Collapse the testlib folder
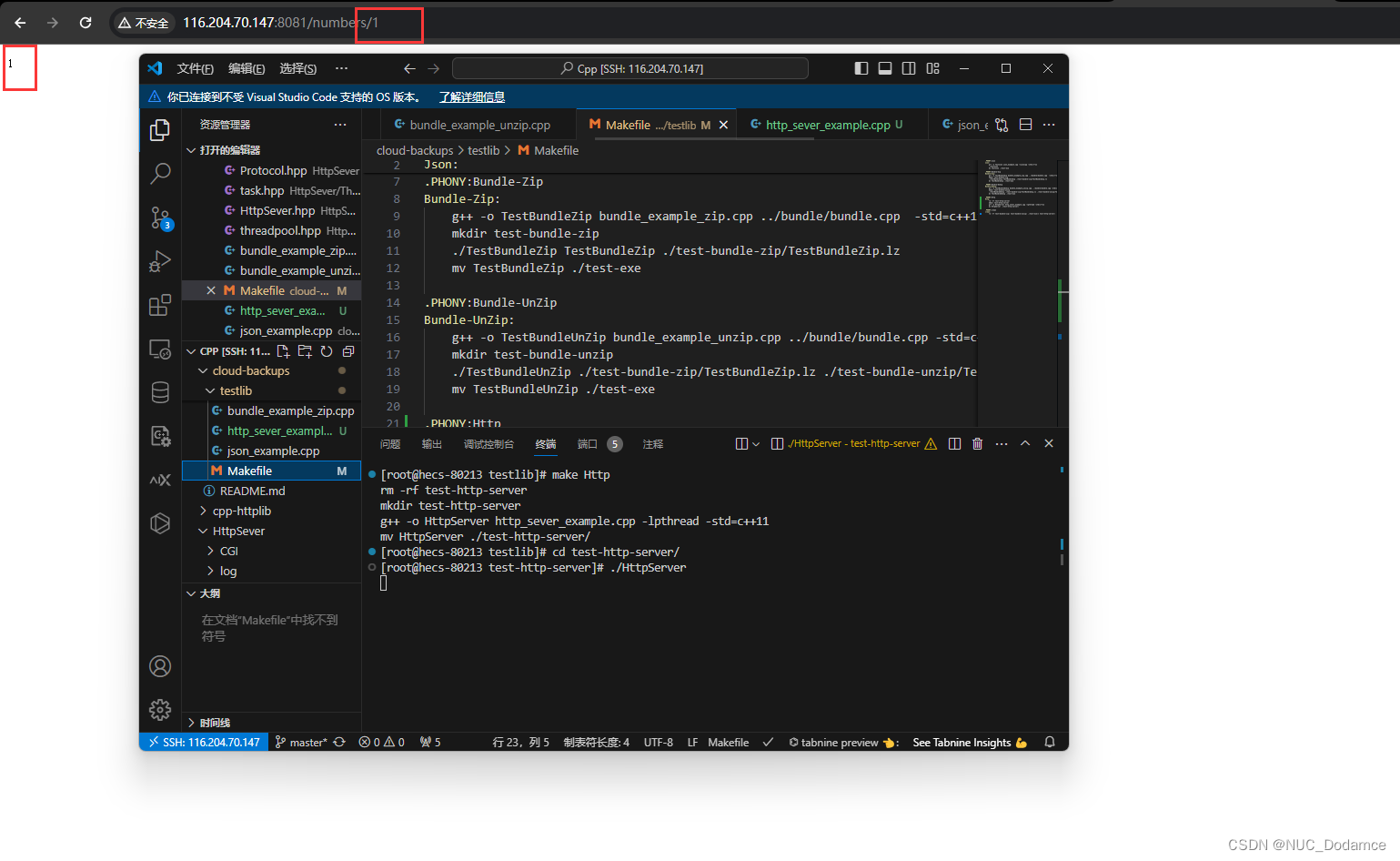 click(211, 391)
